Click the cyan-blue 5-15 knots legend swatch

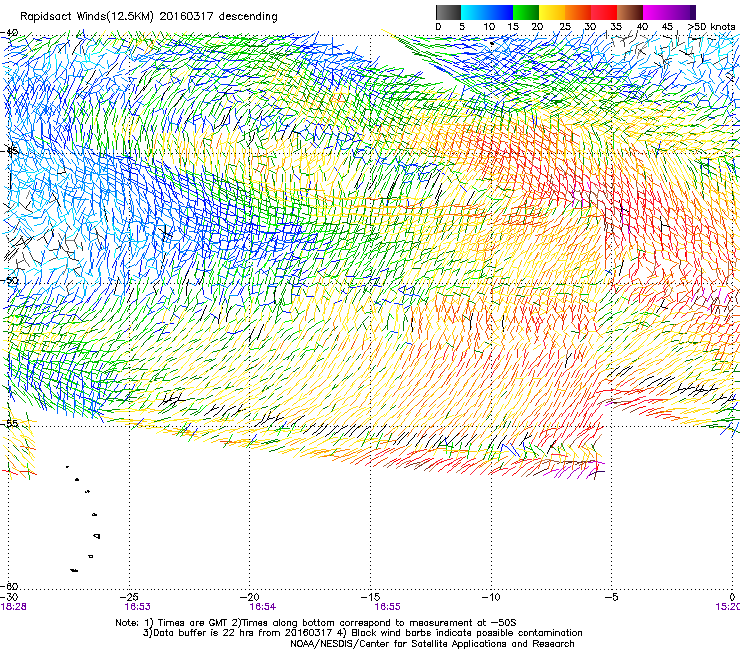click(x=487, y=12)
